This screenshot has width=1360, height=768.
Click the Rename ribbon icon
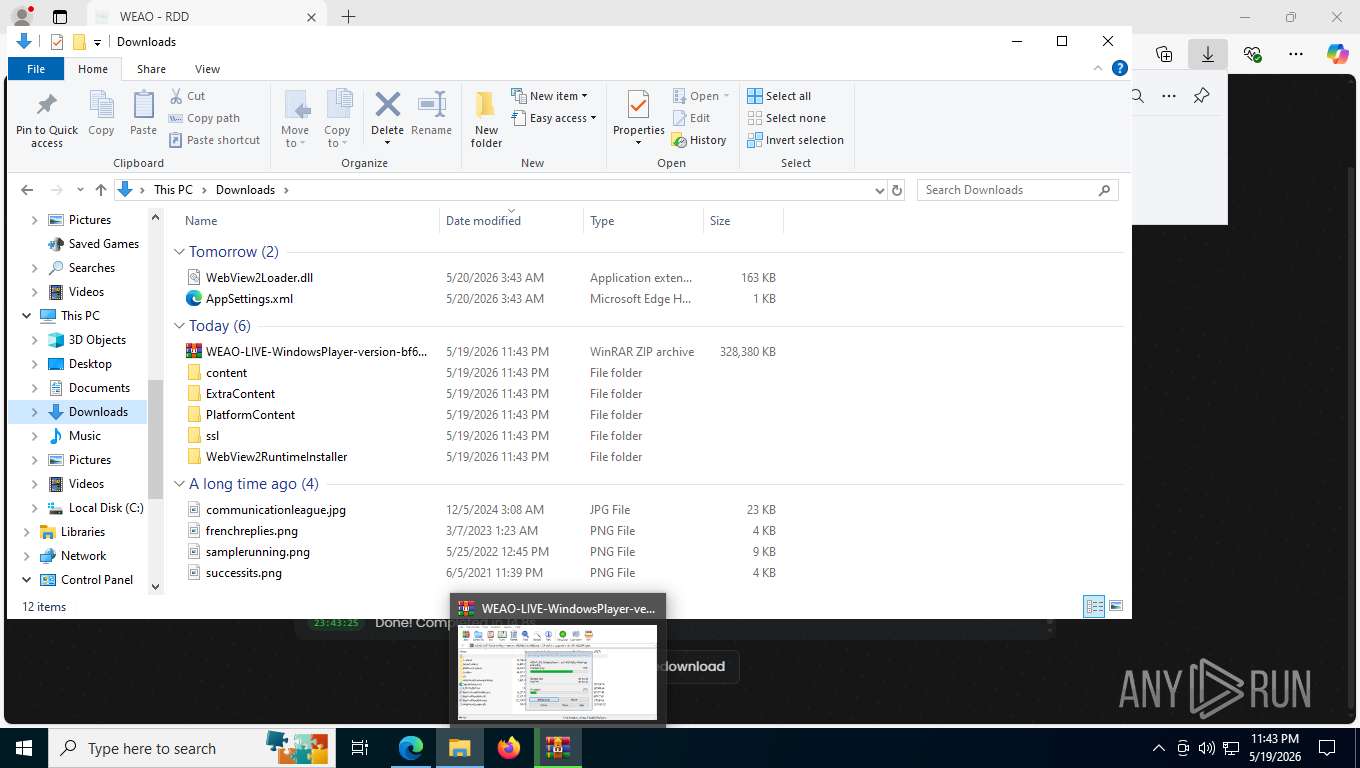pos(431,113)
